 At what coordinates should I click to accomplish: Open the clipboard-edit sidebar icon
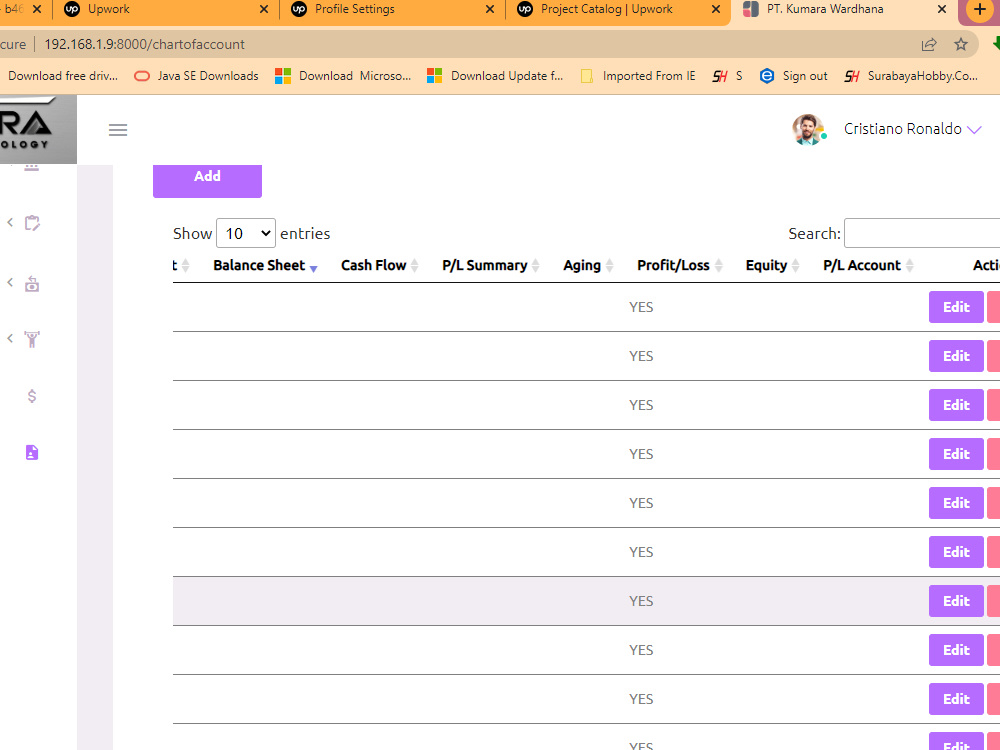click(32, 223)
